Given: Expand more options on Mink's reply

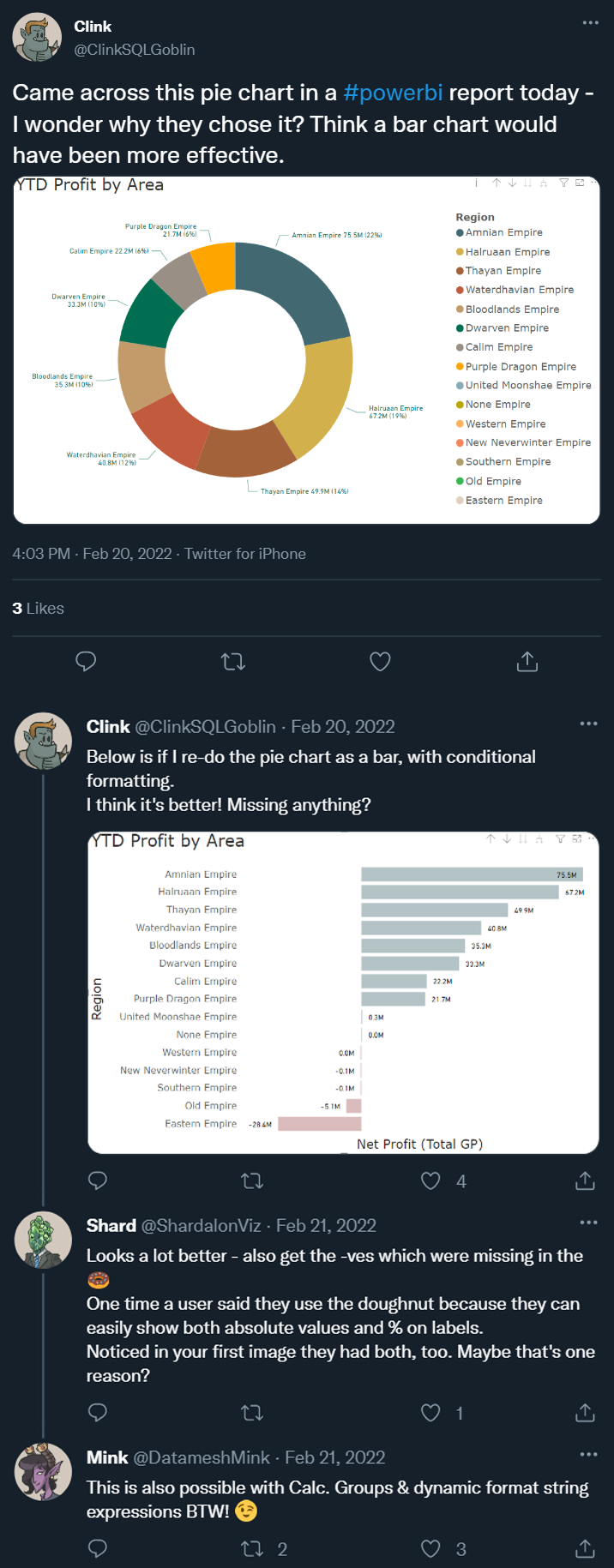Looking at the screenshot, I should click(x=588, y=1454).
